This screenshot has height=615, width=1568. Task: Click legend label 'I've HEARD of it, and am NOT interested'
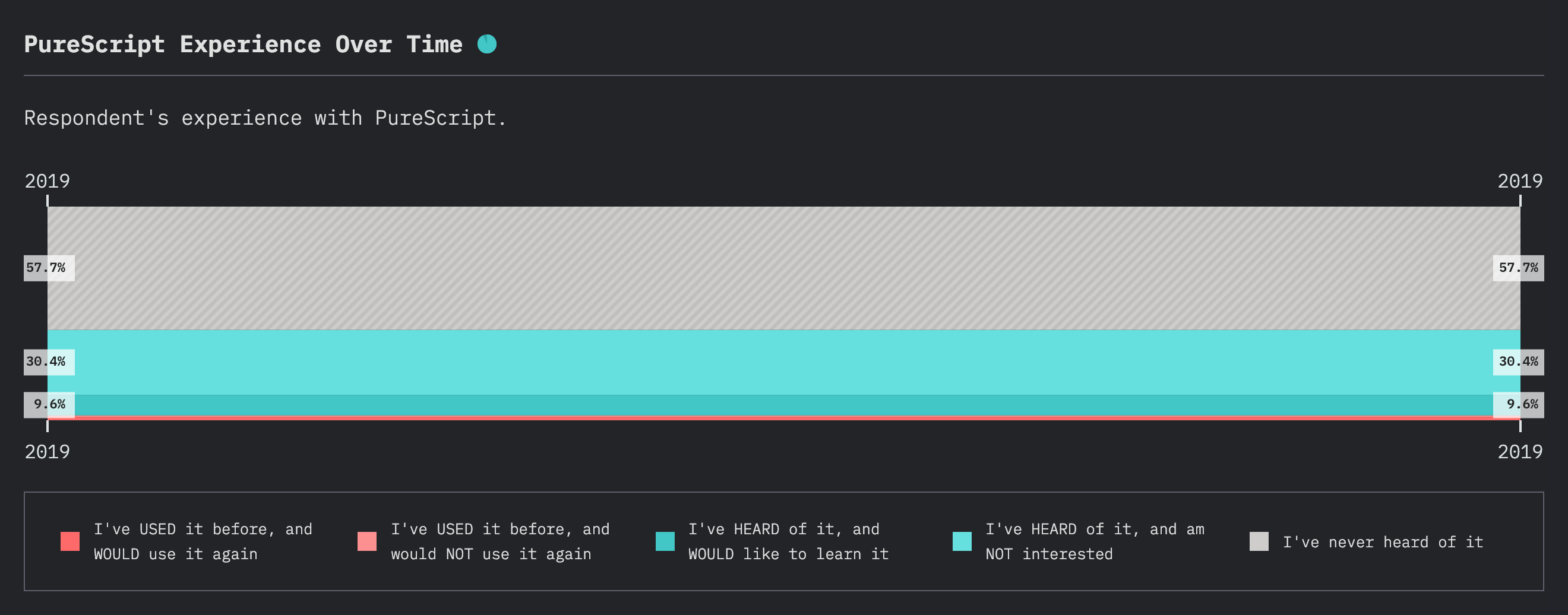[x=1095, y=541]
